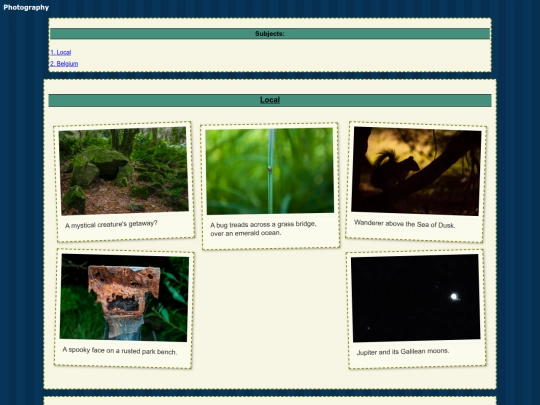This screenshot has width=540, height=405.
Task: Open the bug on grass stem photo
Action: coord(270,171)
